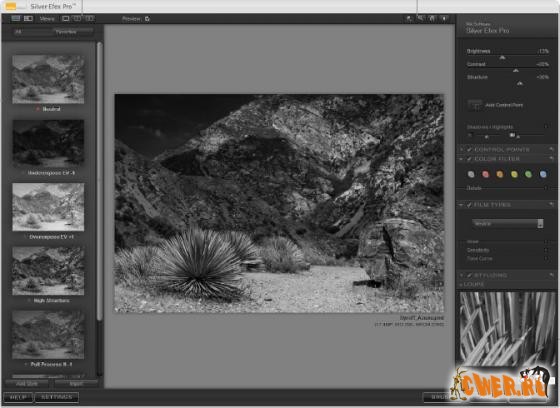Screen dimensions: 560x408
Task: Click the Add Control Point icon
Action: click(475, 105)
